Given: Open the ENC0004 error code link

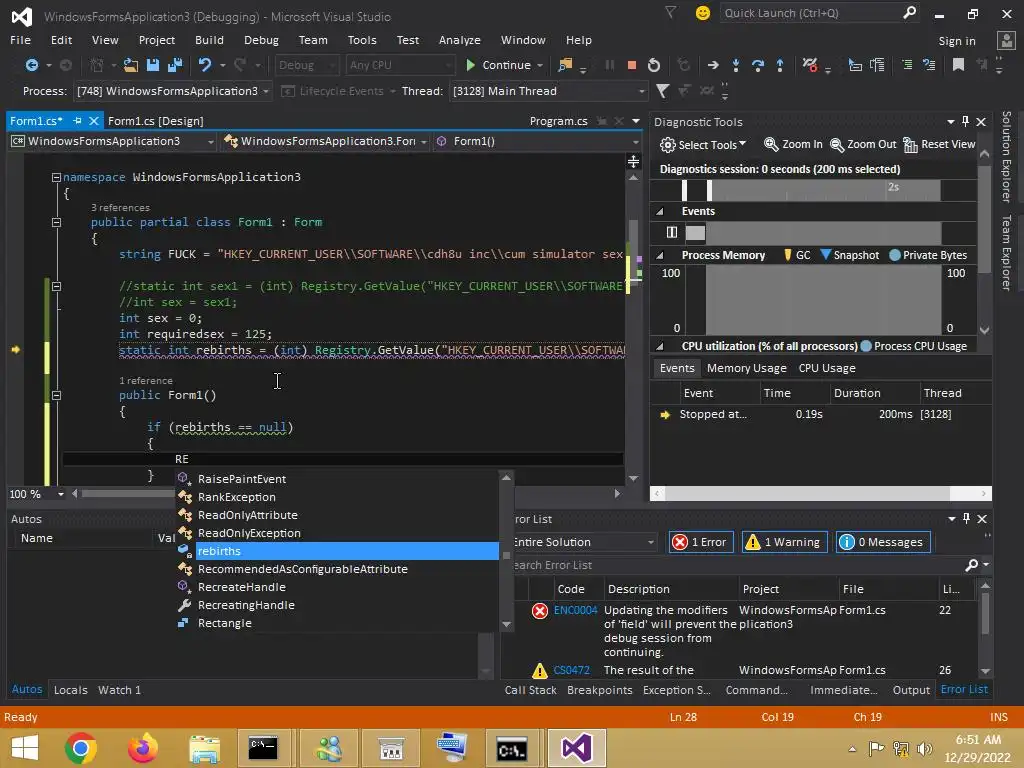Looking at the screenshot, I should click(575, 610).
